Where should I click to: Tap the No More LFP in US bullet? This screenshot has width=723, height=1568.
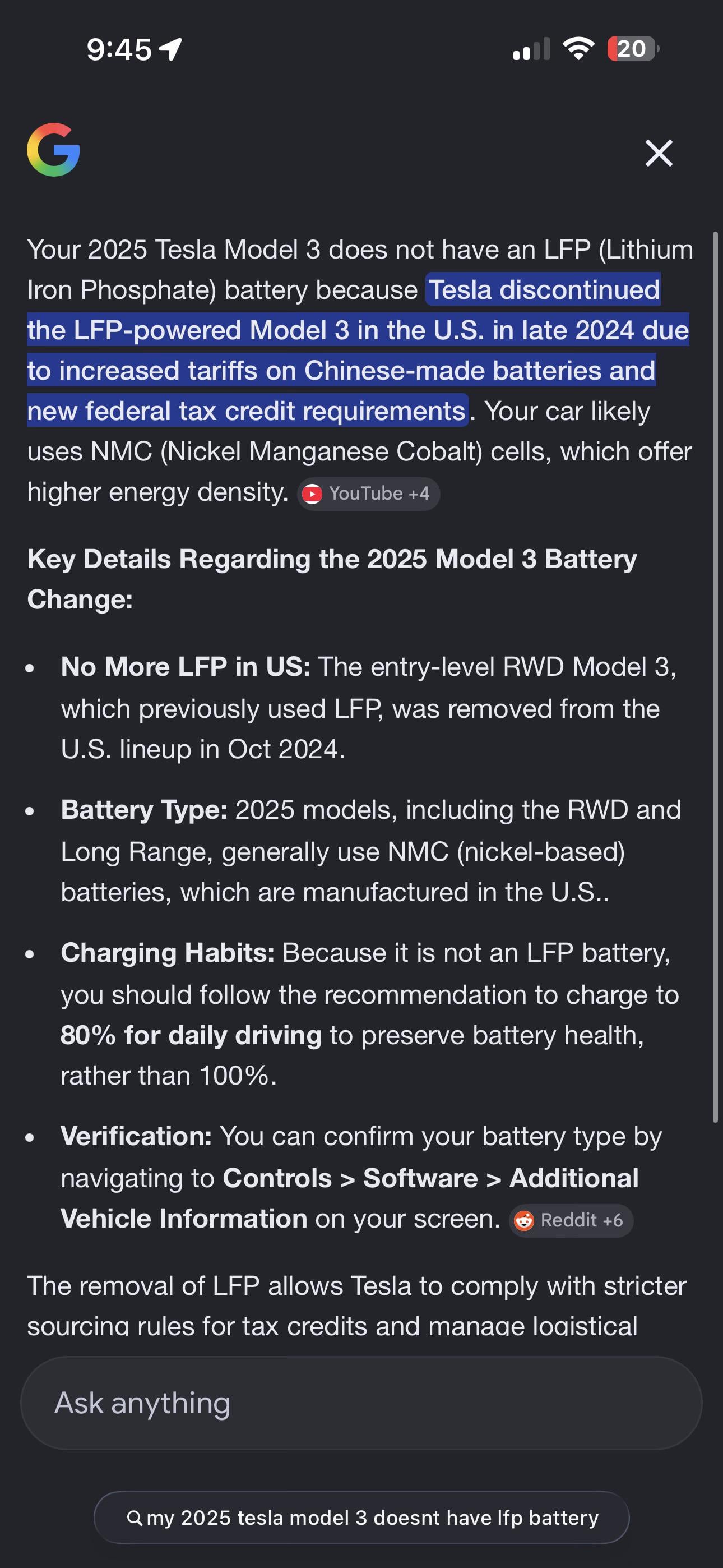[x=186, y=667]
